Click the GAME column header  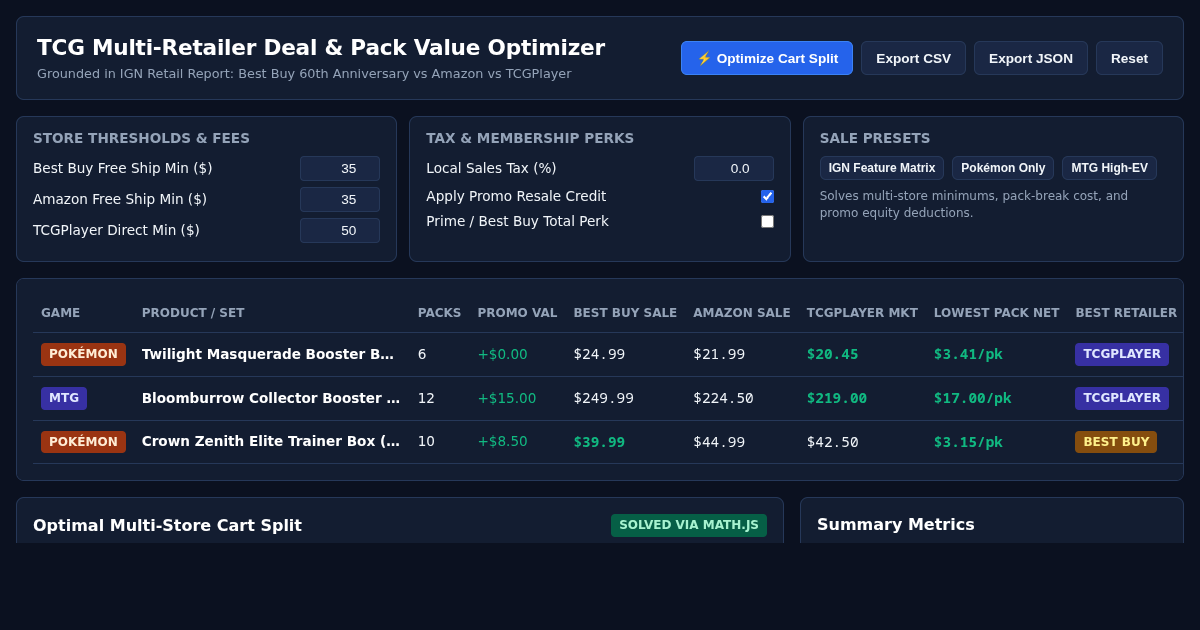60,313
